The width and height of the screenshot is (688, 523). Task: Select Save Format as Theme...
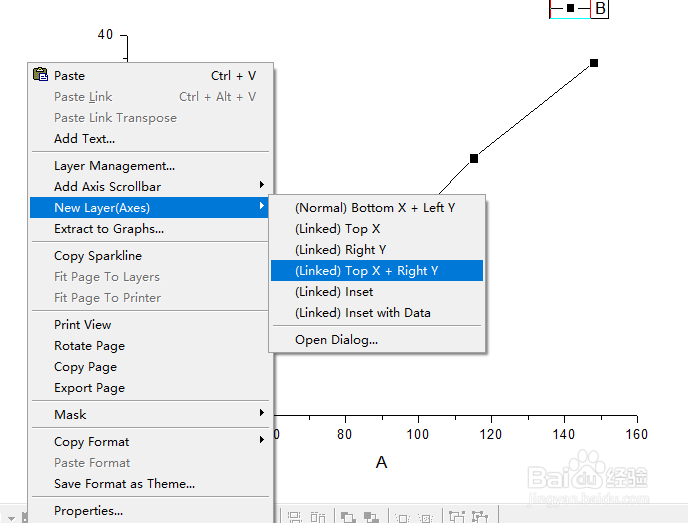(150, 484)
